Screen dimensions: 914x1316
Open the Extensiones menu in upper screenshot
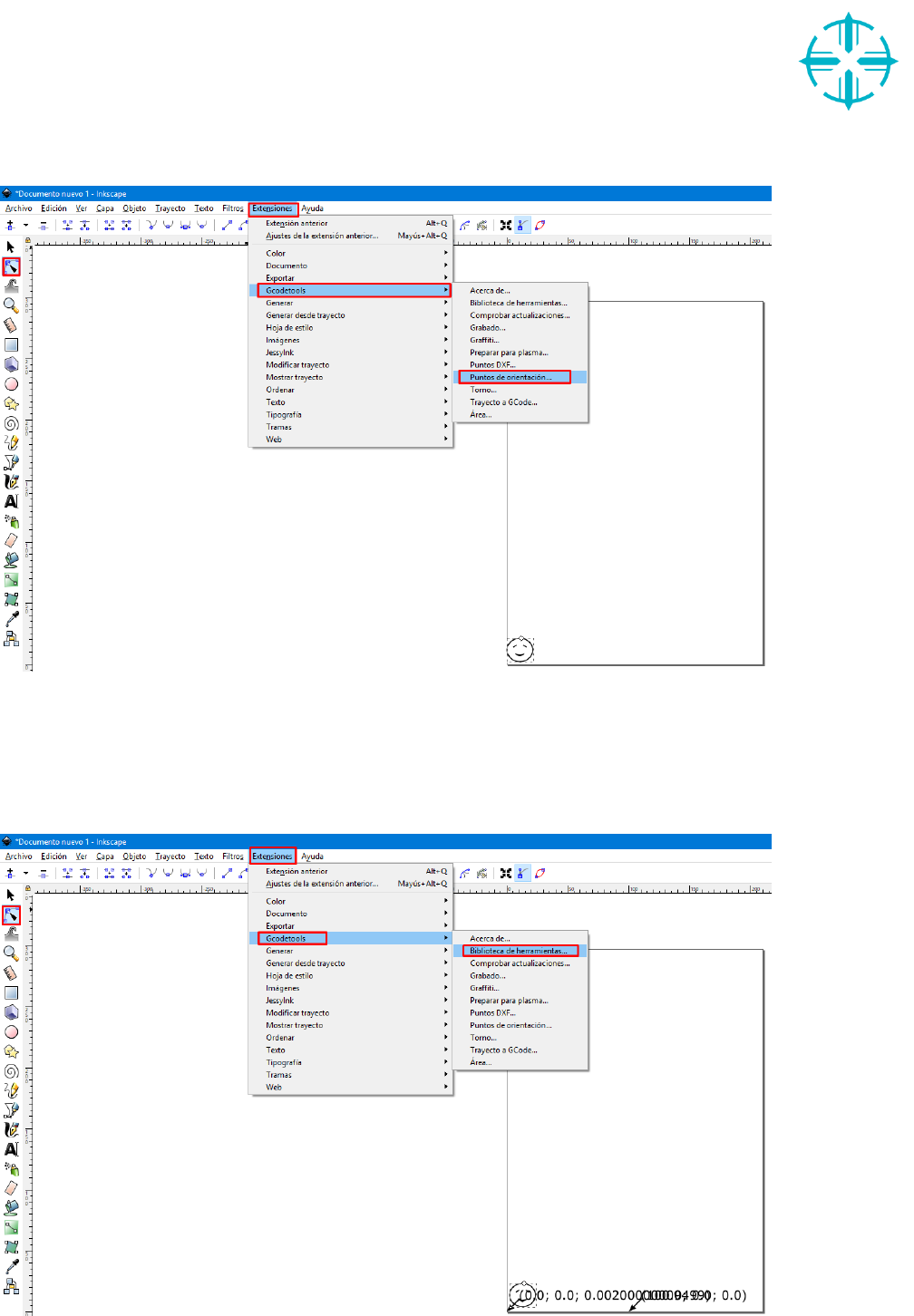[x=273, y=208]
